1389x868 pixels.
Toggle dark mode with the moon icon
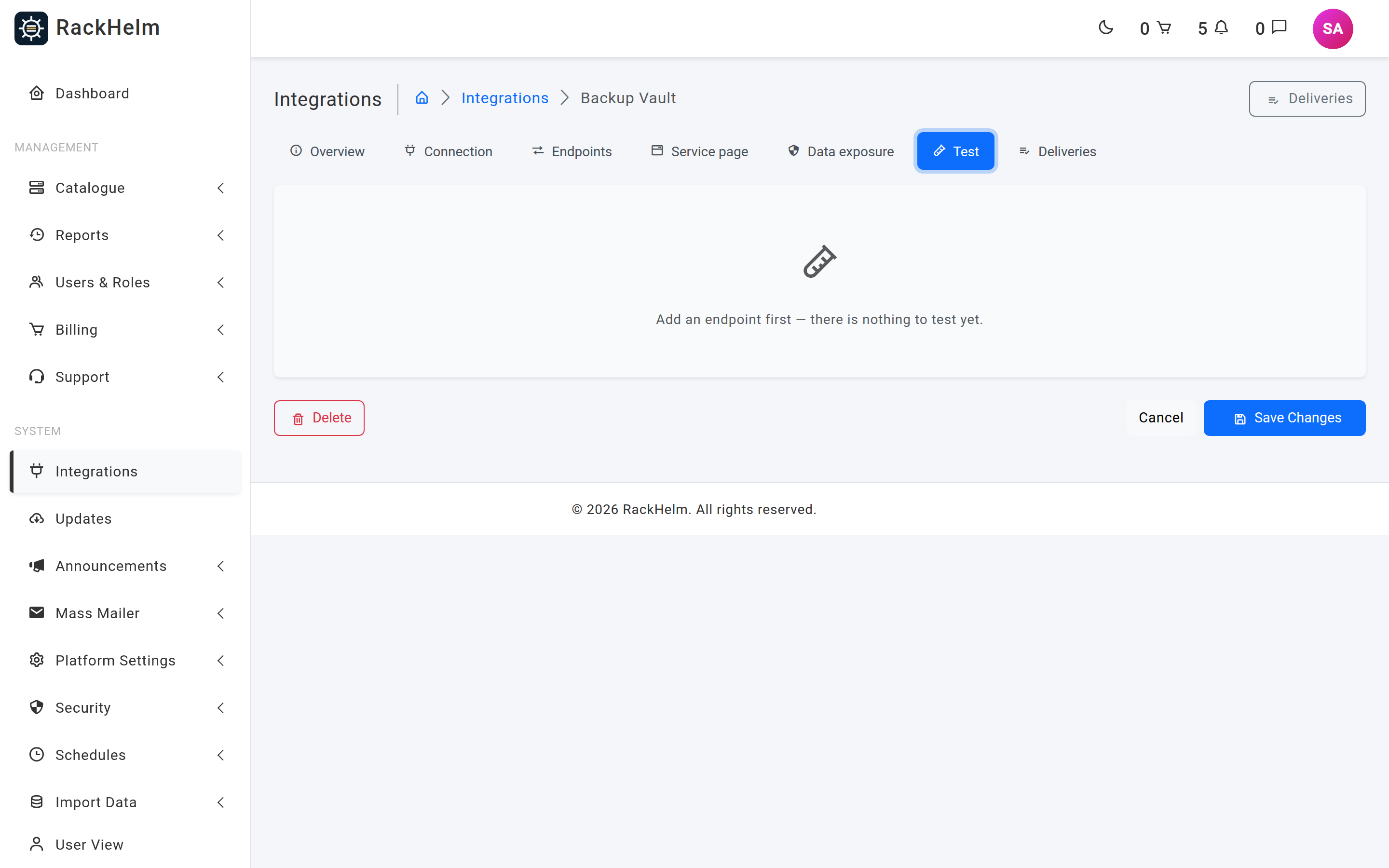tap(1105, 27)
